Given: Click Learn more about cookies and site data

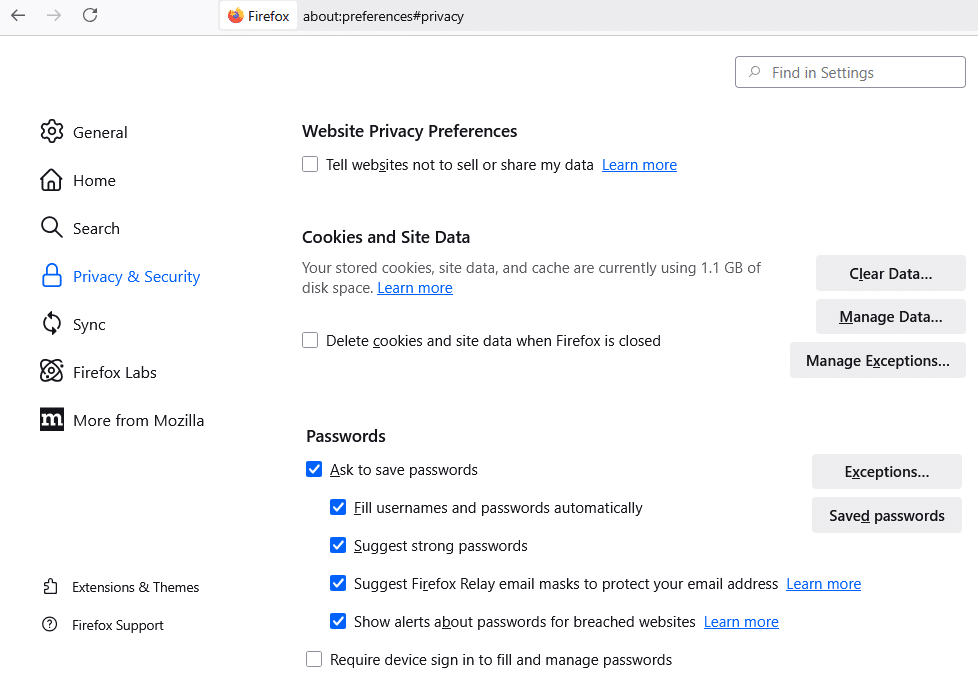Looking at the screenshot, I should [x=414, y=289].
